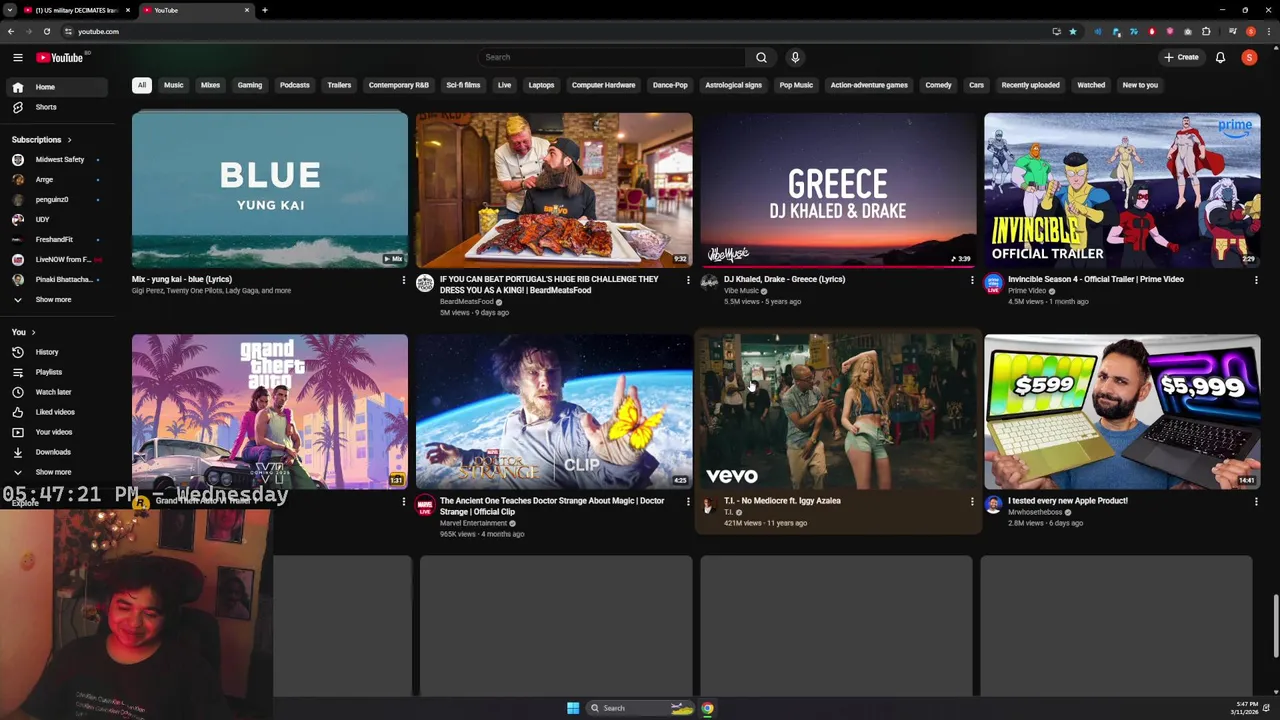1280x720 pixels.
Task: Open a new browser tab
Action: click(x=264, y=10)
